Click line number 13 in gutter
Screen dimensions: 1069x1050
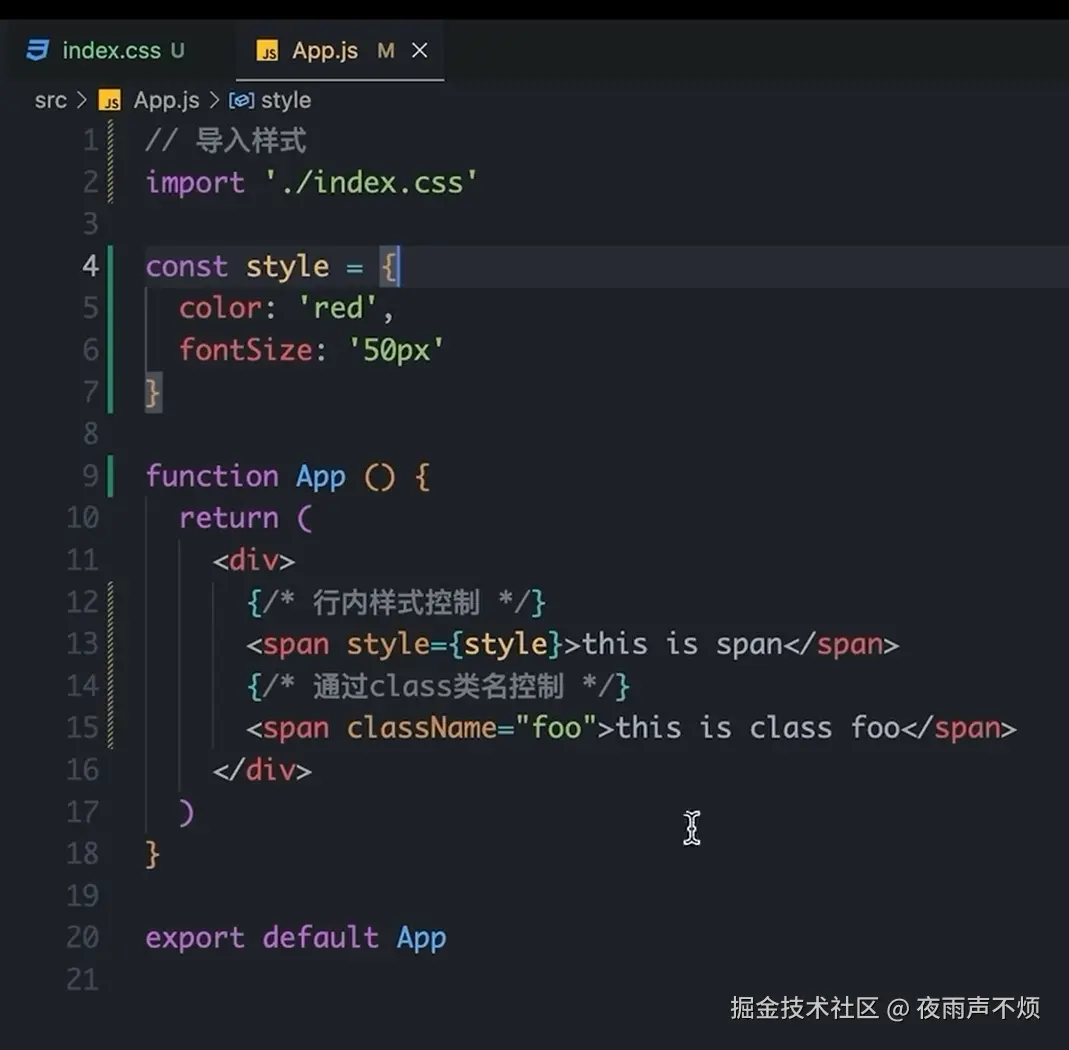coord(82,644)
